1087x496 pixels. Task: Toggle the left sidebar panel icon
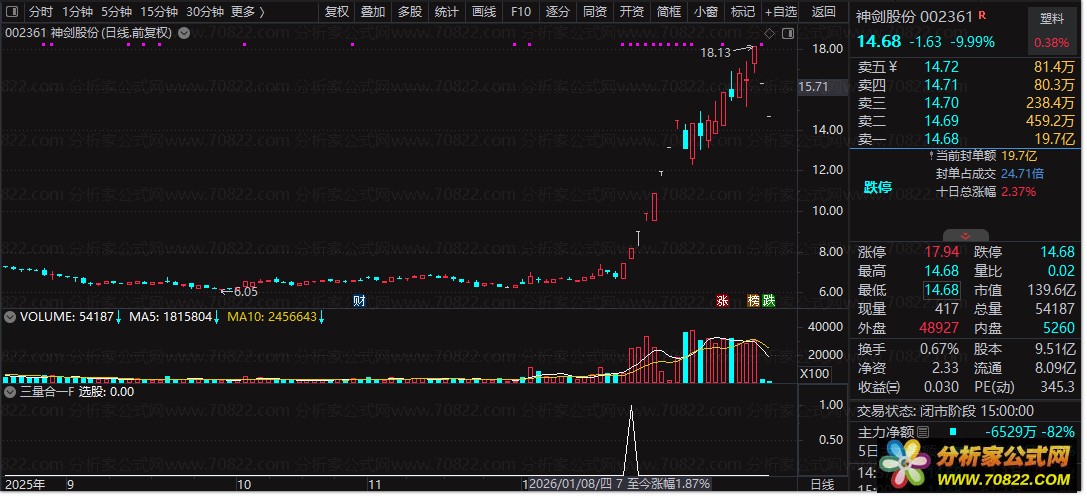12,12
